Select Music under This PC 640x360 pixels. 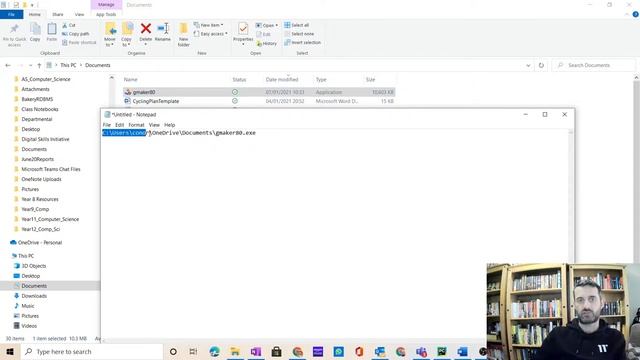28,306
